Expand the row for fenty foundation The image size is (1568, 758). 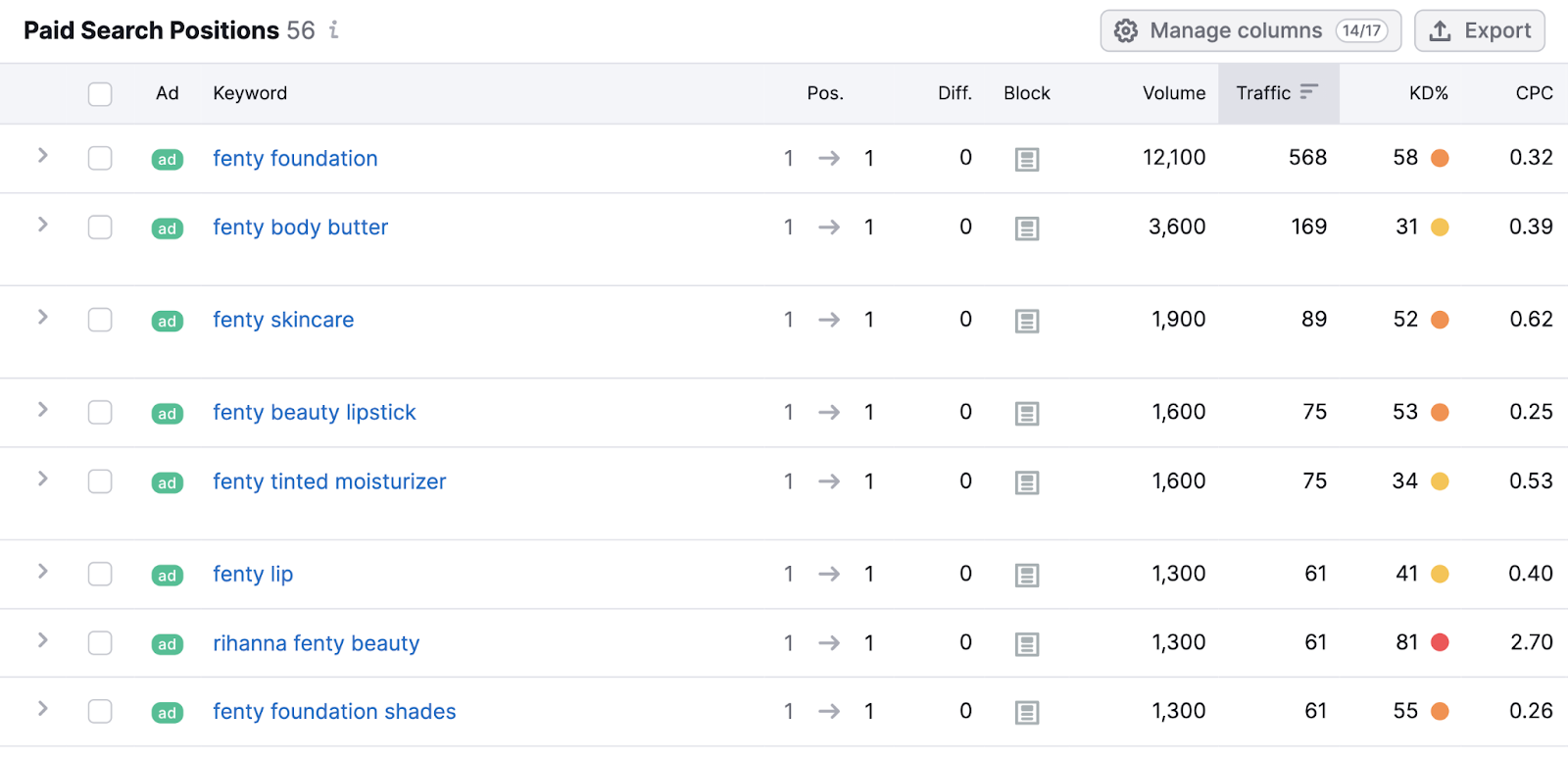point(41,158)
